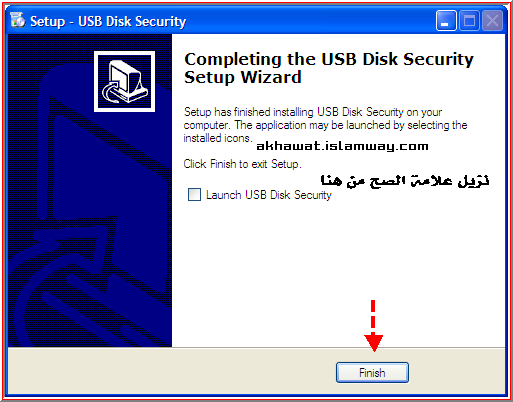Minimize the USB Disk Security setup window
The width and height of the screenshot is (513, 402).
tap(446, 21)
